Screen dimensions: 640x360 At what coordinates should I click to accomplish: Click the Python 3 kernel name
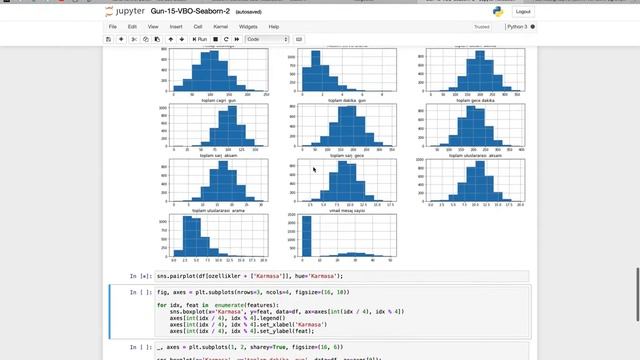[x=517, y=27]
